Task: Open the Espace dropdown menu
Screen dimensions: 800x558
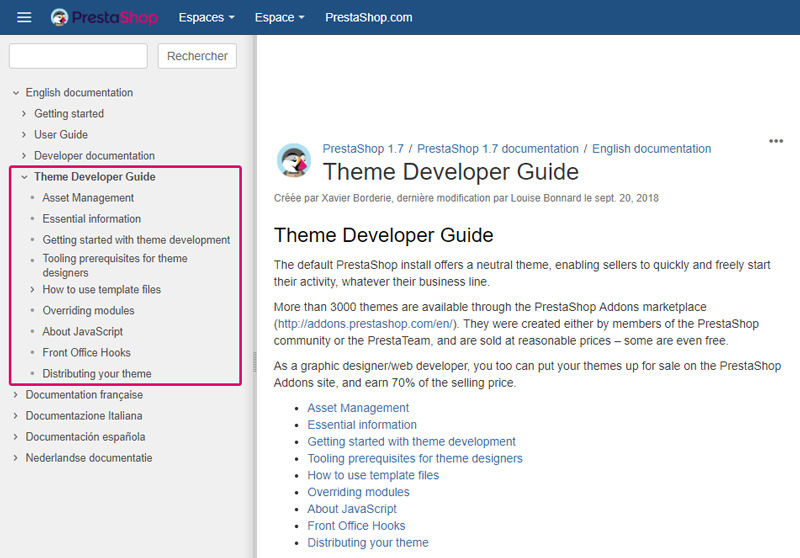Action: click(x=280, y=17)
